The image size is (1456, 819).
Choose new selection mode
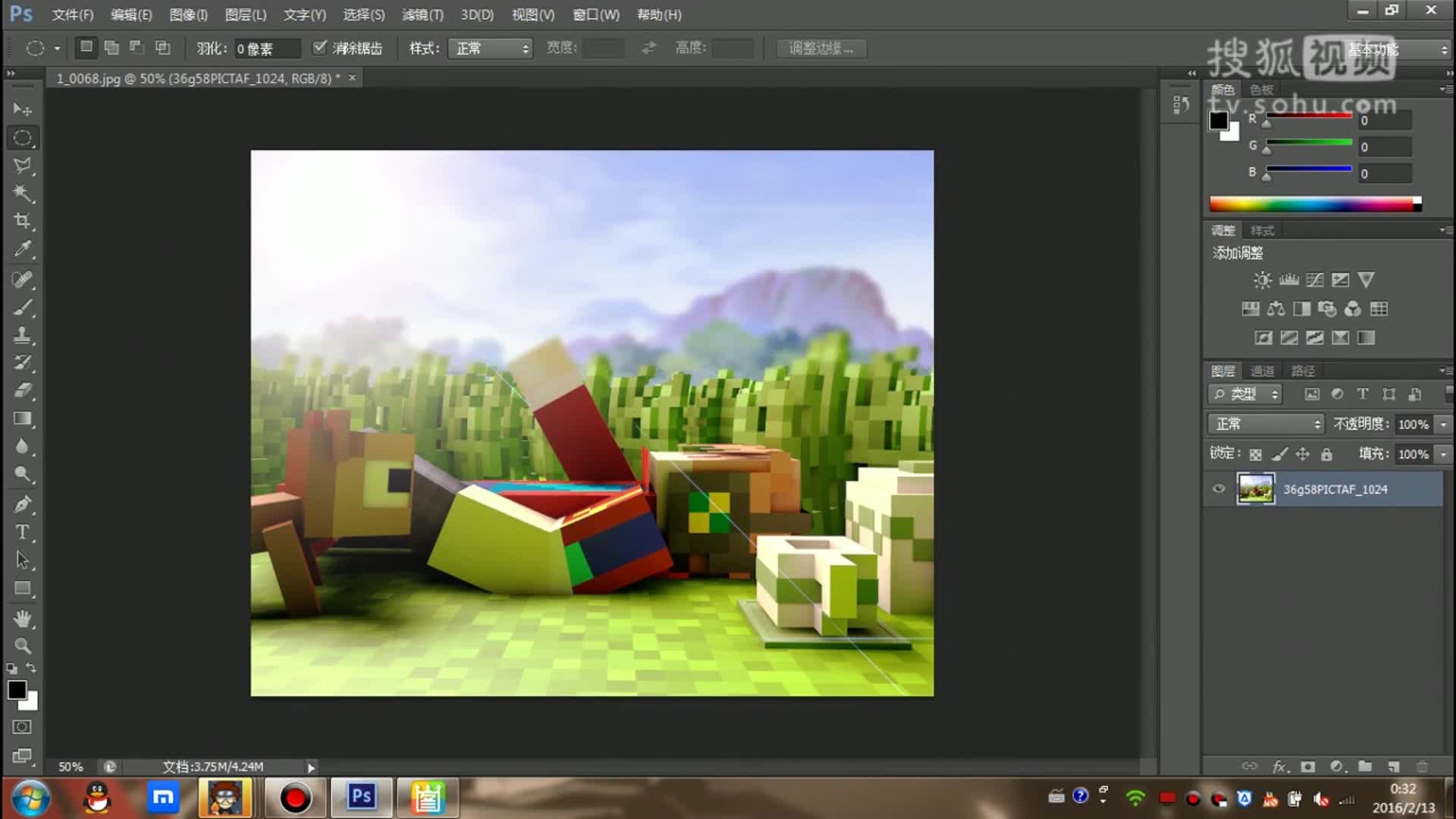tap(86, 47)
